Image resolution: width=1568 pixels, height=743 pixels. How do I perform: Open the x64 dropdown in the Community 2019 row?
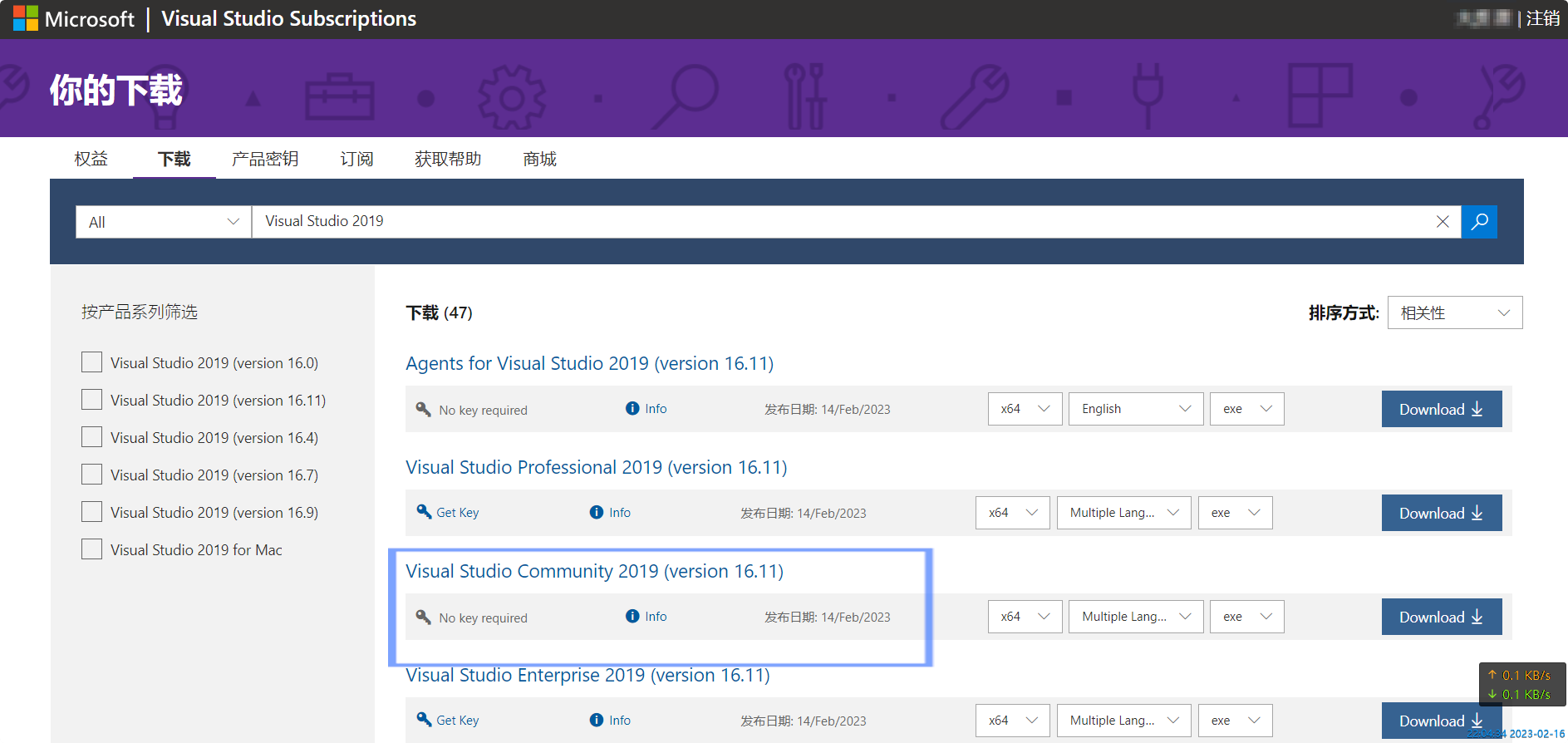tap(1025, 617)
